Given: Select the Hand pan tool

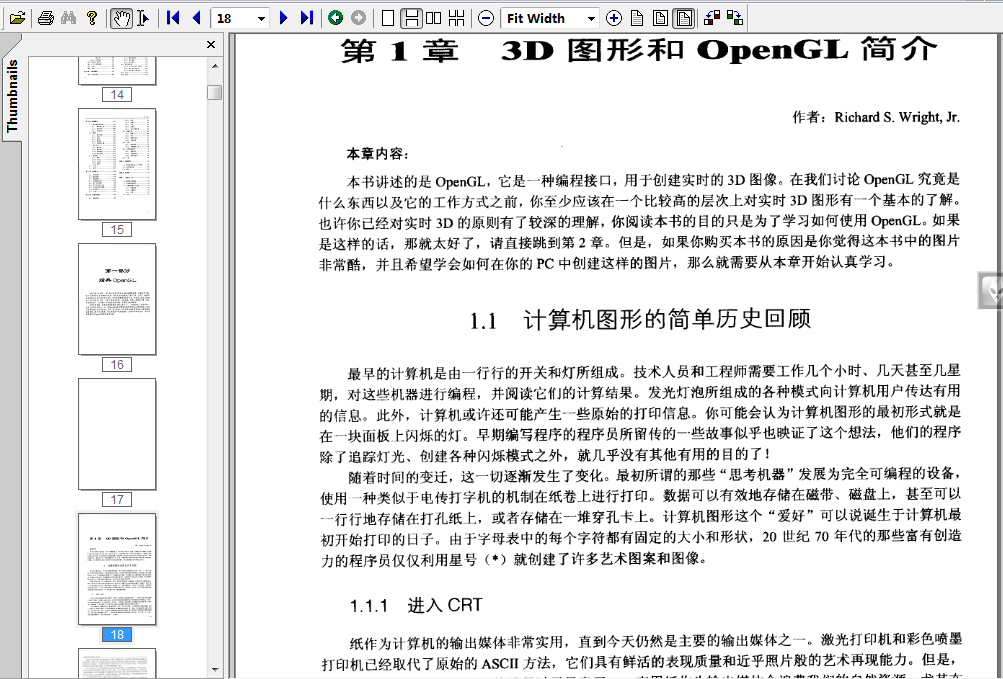Looking at the screenshot, I should 121,18.
